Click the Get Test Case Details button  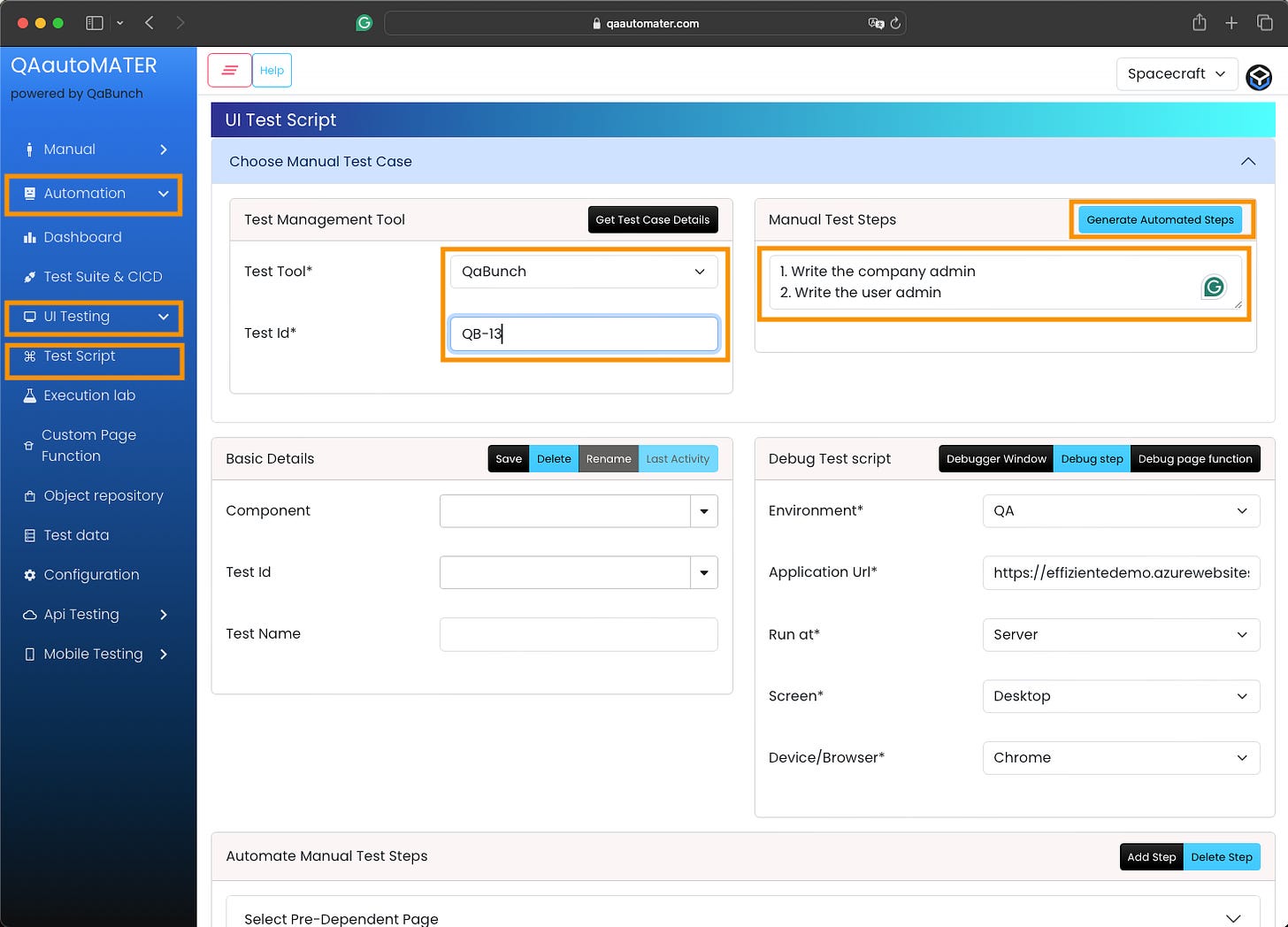(653, 219)
